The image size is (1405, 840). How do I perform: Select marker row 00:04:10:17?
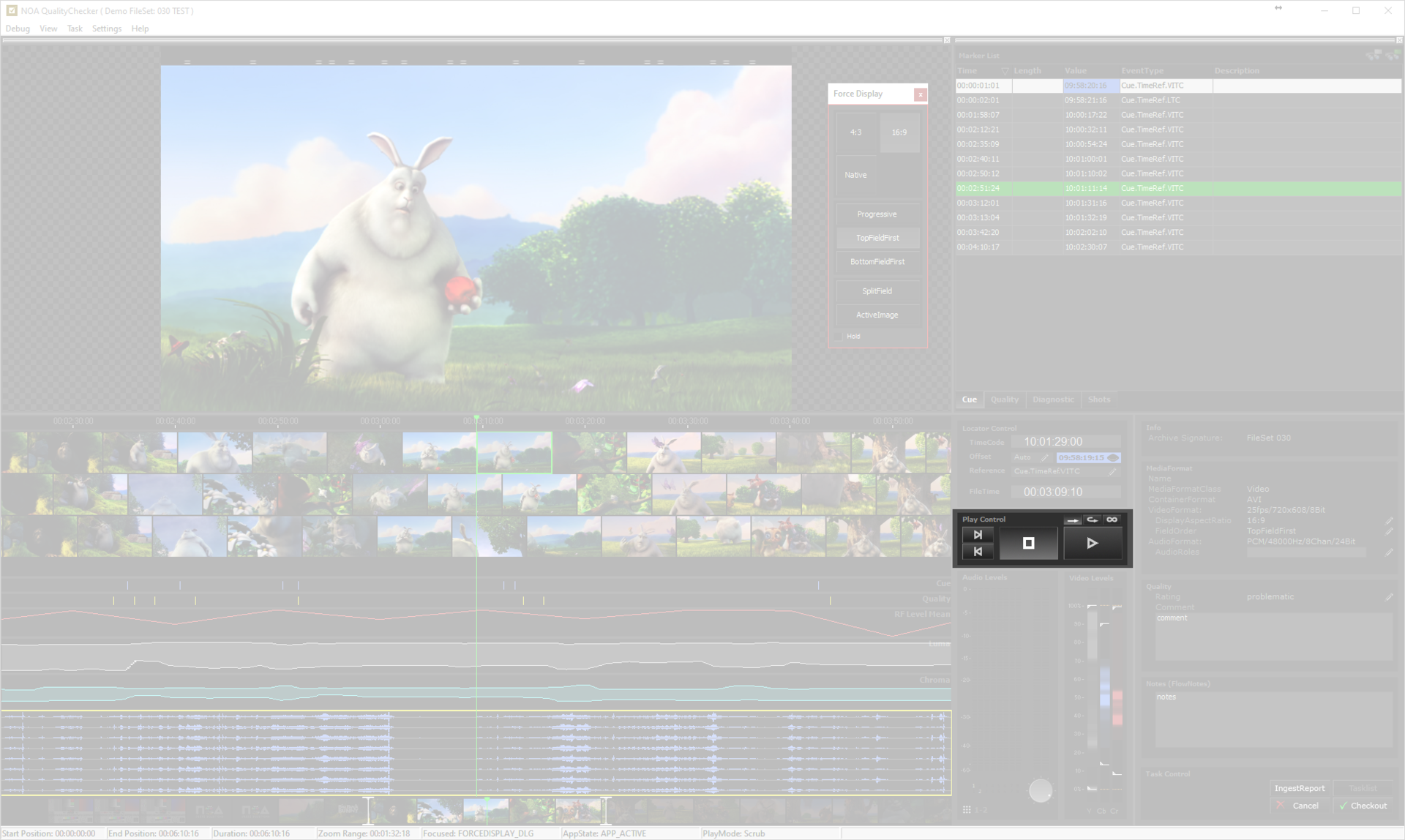[x=1179, y=247]
